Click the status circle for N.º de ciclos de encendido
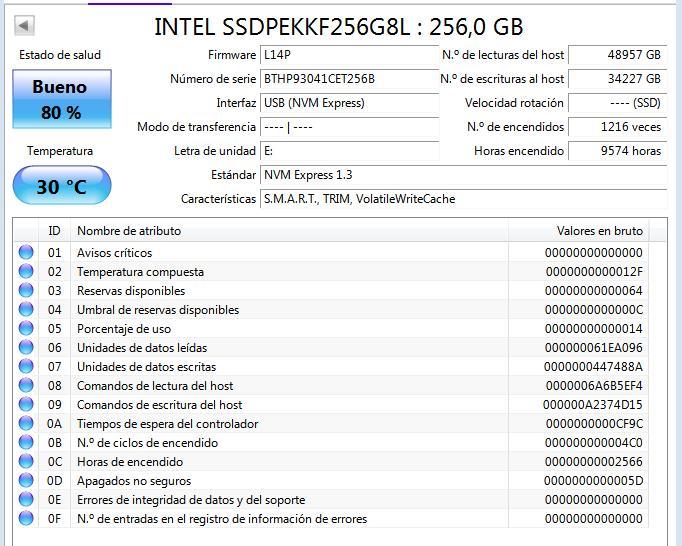This screenshot has height=546, width=682. pos(26,443)
